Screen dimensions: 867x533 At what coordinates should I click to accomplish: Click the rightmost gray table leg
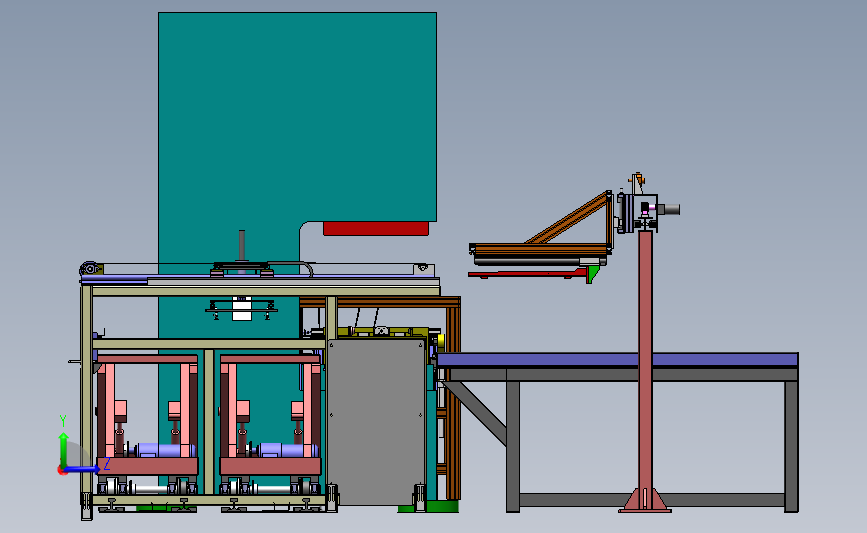pyautogui.click(x=791, y=446)
